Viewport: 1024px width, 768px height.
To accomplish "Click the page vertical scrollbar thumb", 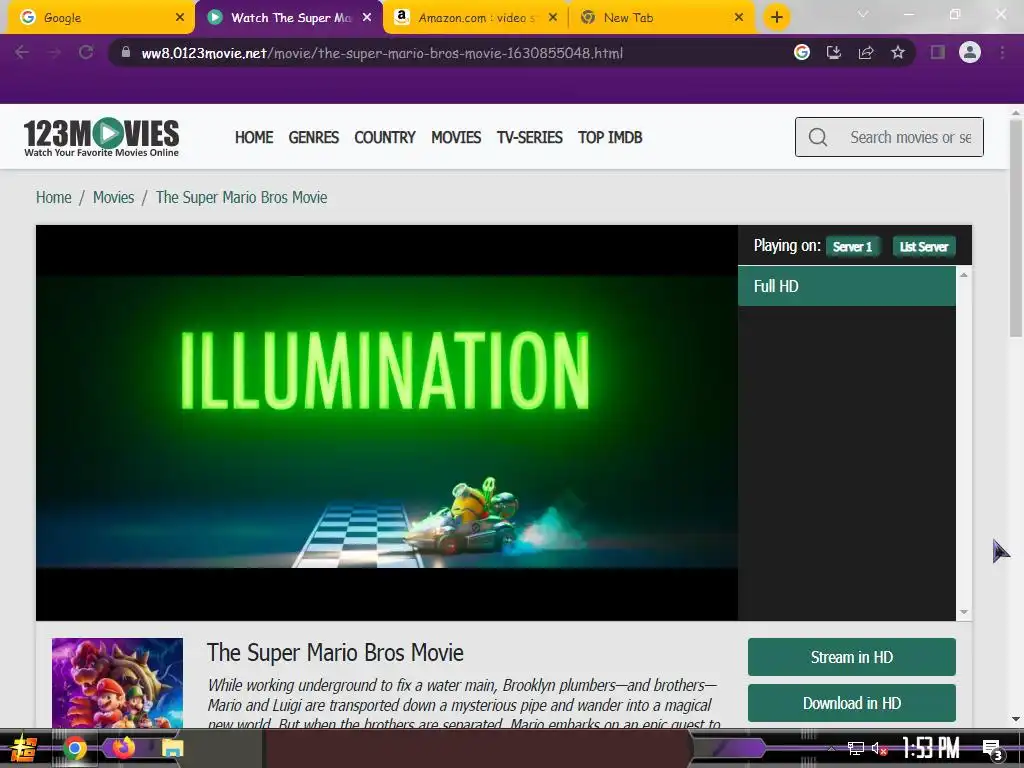I will [x=1016, y=229].
